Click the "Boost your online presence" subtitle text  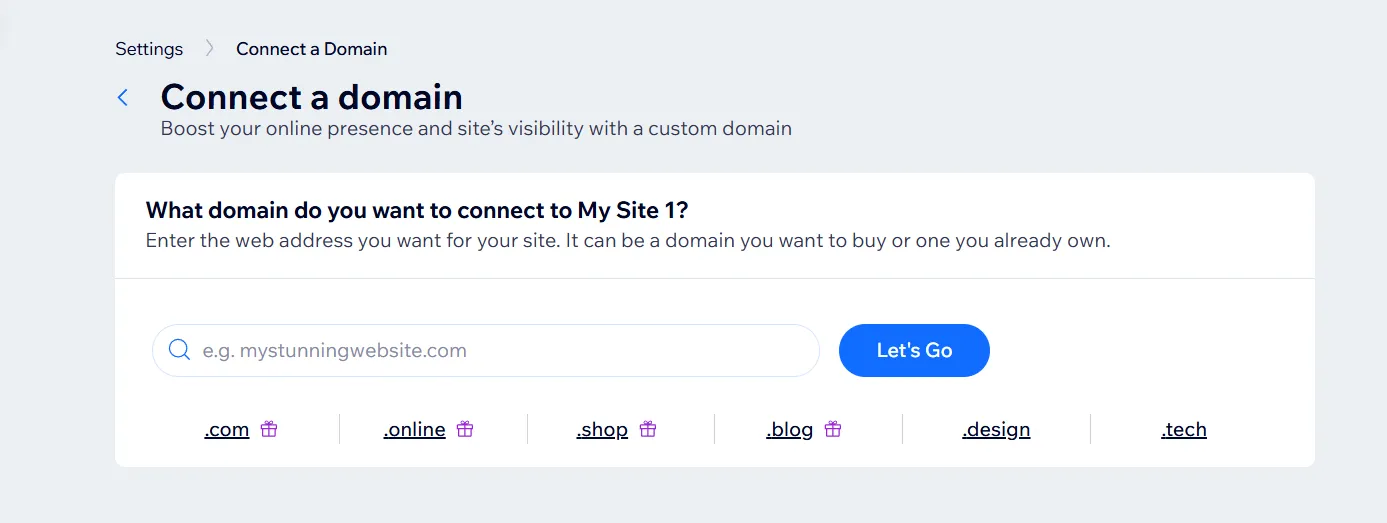coord(476,129)
